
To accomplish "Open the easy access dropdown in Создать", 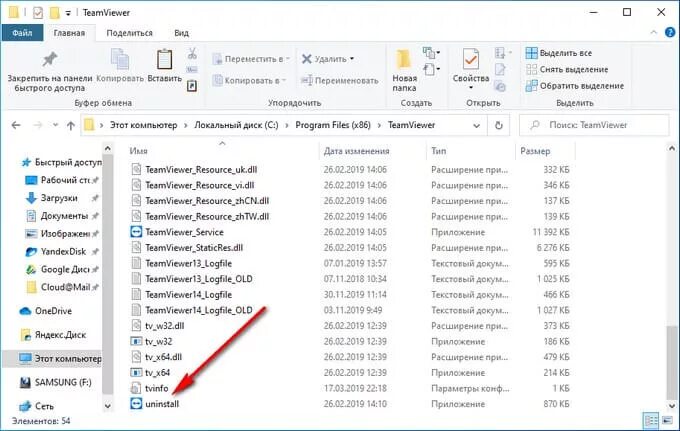I will point(432,69).
